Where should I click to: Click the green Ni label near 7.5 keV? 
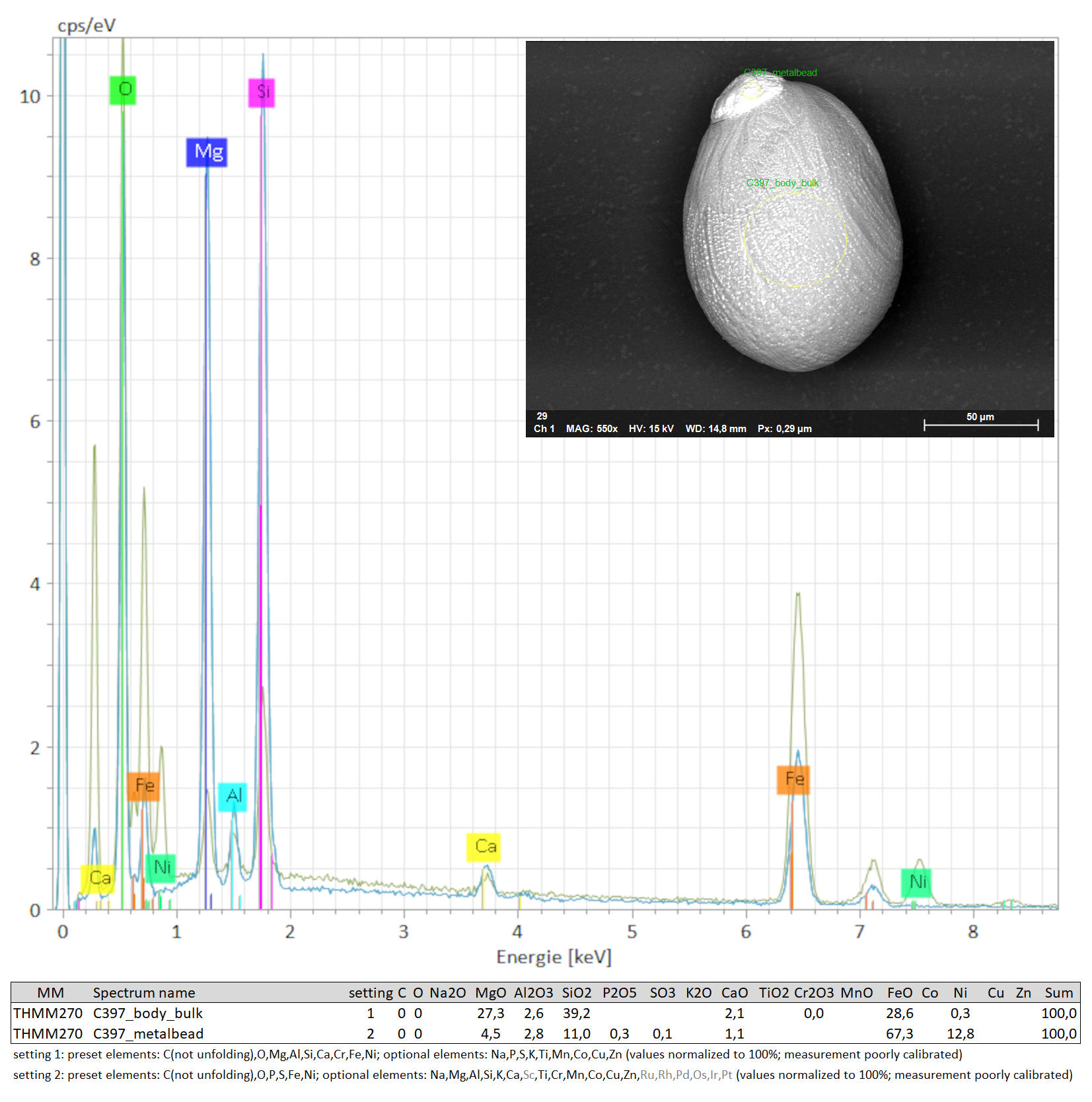[x=916, y=883]
